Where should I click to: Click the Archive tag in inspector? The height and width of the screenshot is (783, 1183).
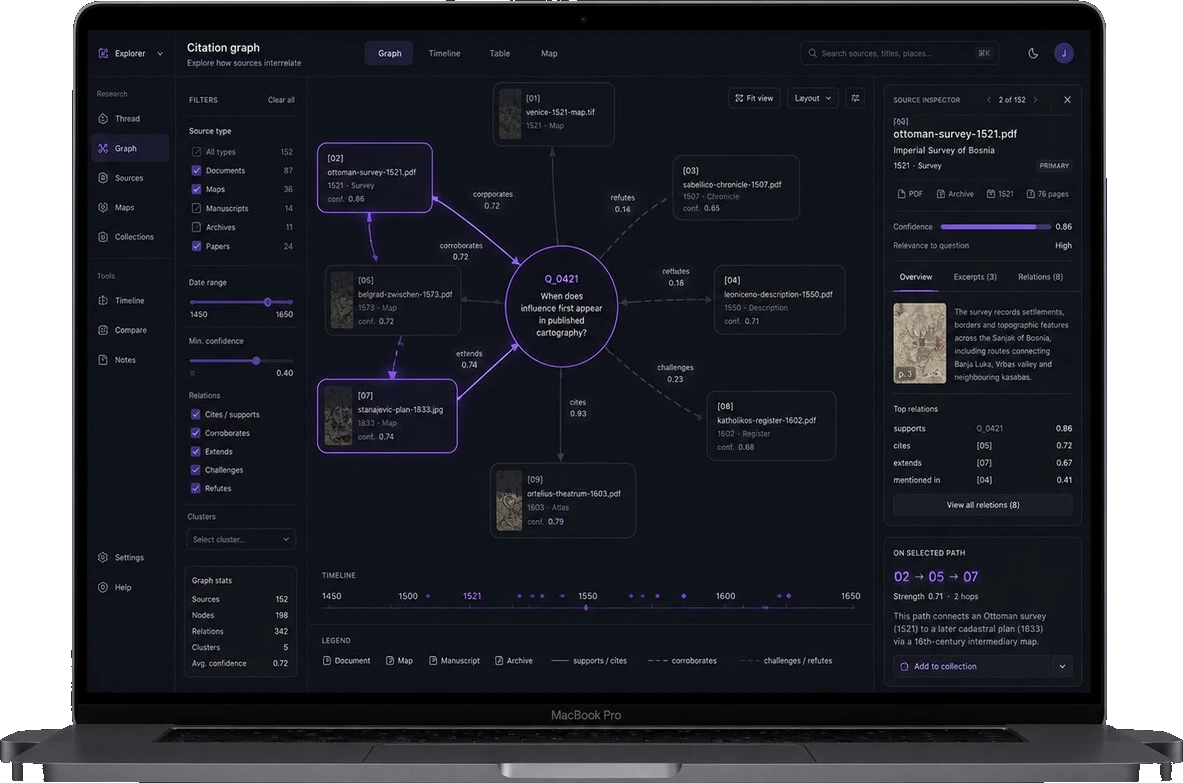tap(955, 194)
